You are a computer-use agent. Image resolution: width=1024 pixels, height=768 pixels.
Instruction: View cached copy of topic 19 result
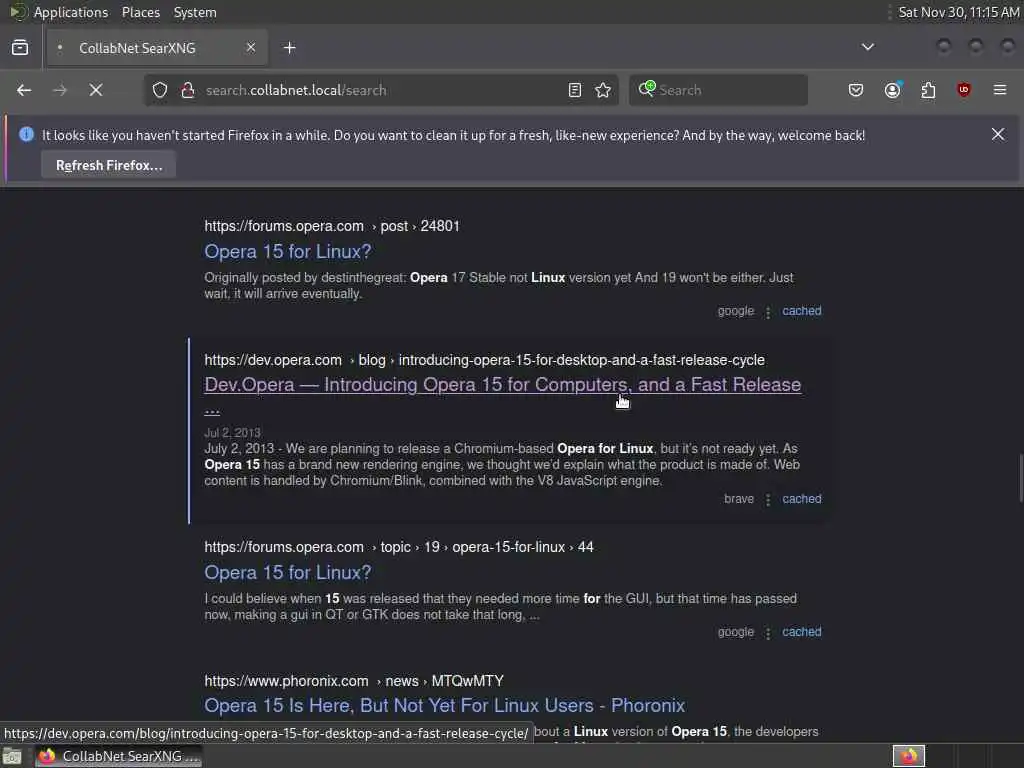tap(801, 632)
